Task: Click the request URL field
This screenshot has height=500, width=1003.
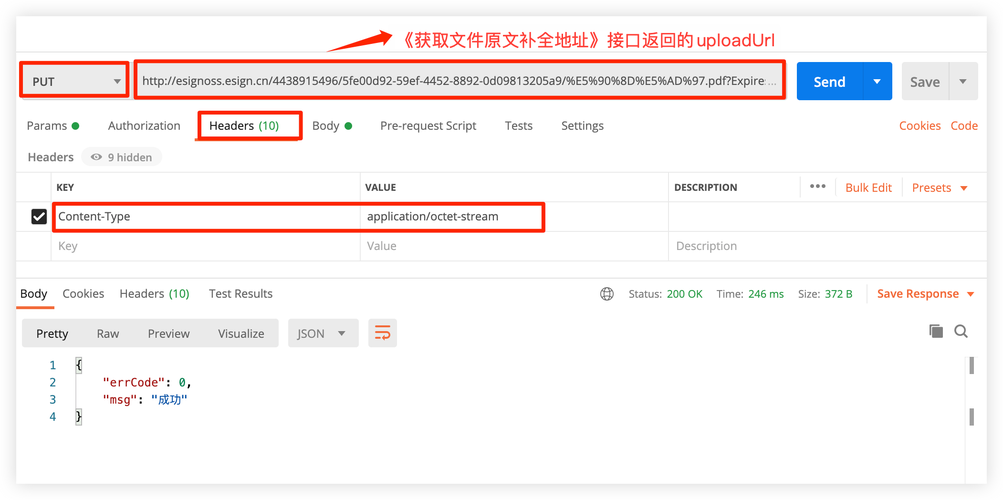Action: tap(460, 81)
